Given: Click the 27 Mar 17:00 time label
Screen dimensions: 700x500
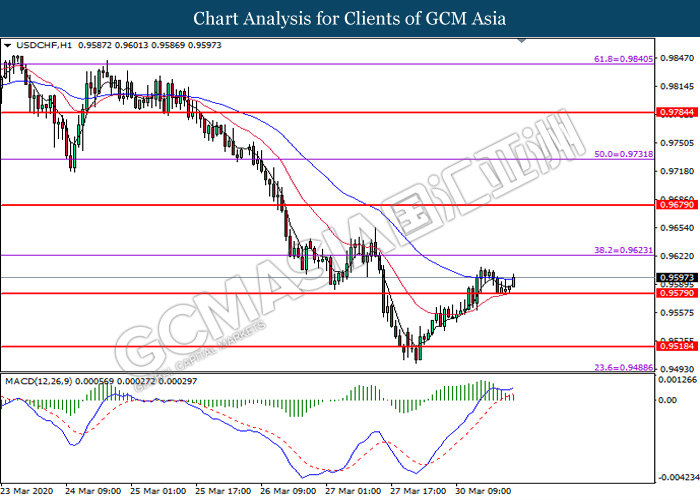Looking at the screenshot, I should coord(418,491).
